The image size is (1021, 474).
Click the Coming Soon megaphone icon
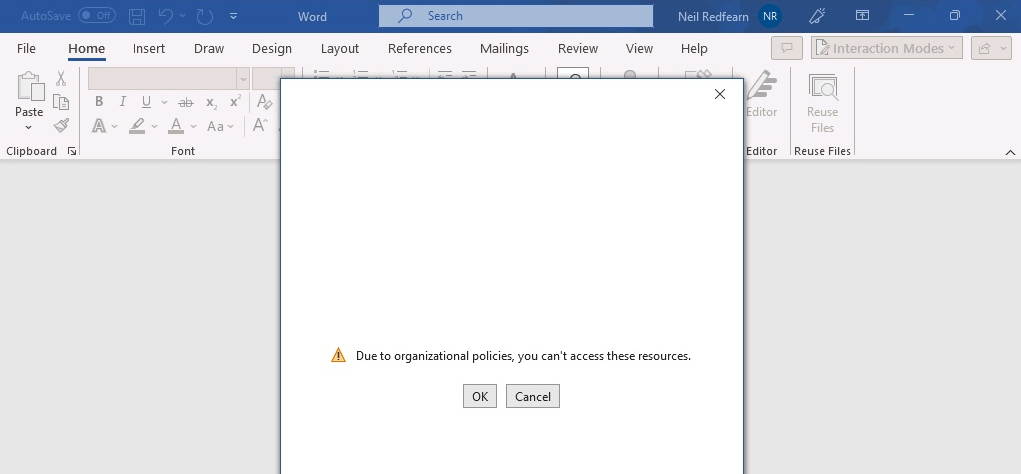coord(817,16)
